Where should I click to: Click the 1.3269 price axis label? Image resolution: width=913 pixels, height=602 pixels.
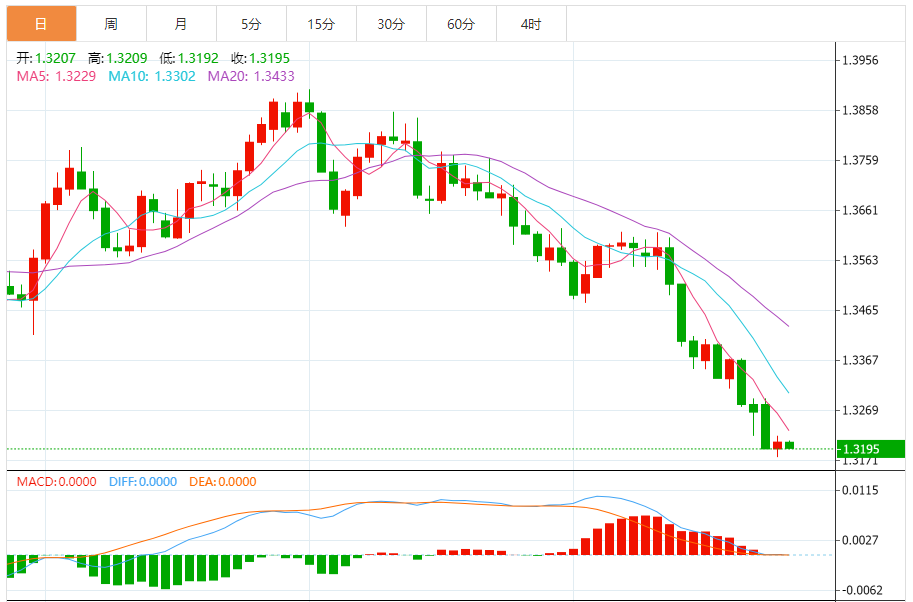coord(860,410)
